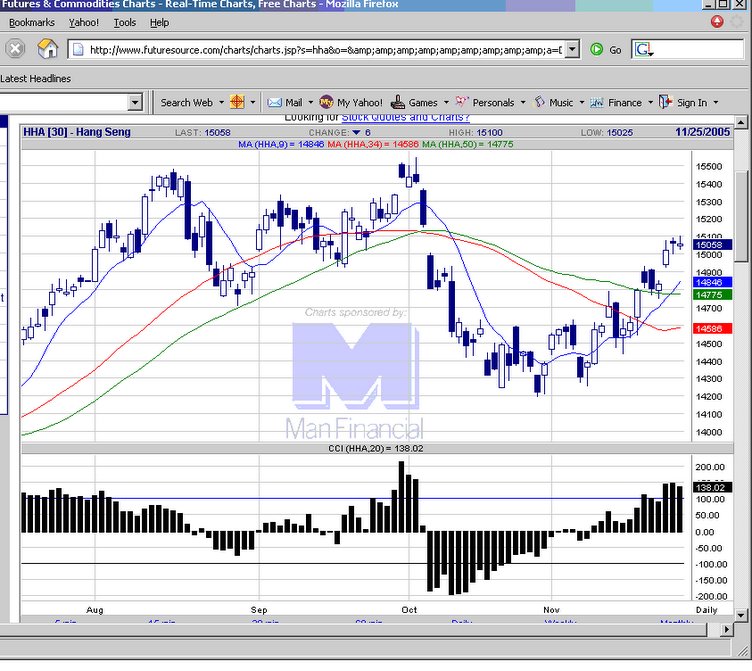Screen dimensions: 752x671
Task: Click the Yahoo toolbar orange target icon
Action: tap(237, 102)
